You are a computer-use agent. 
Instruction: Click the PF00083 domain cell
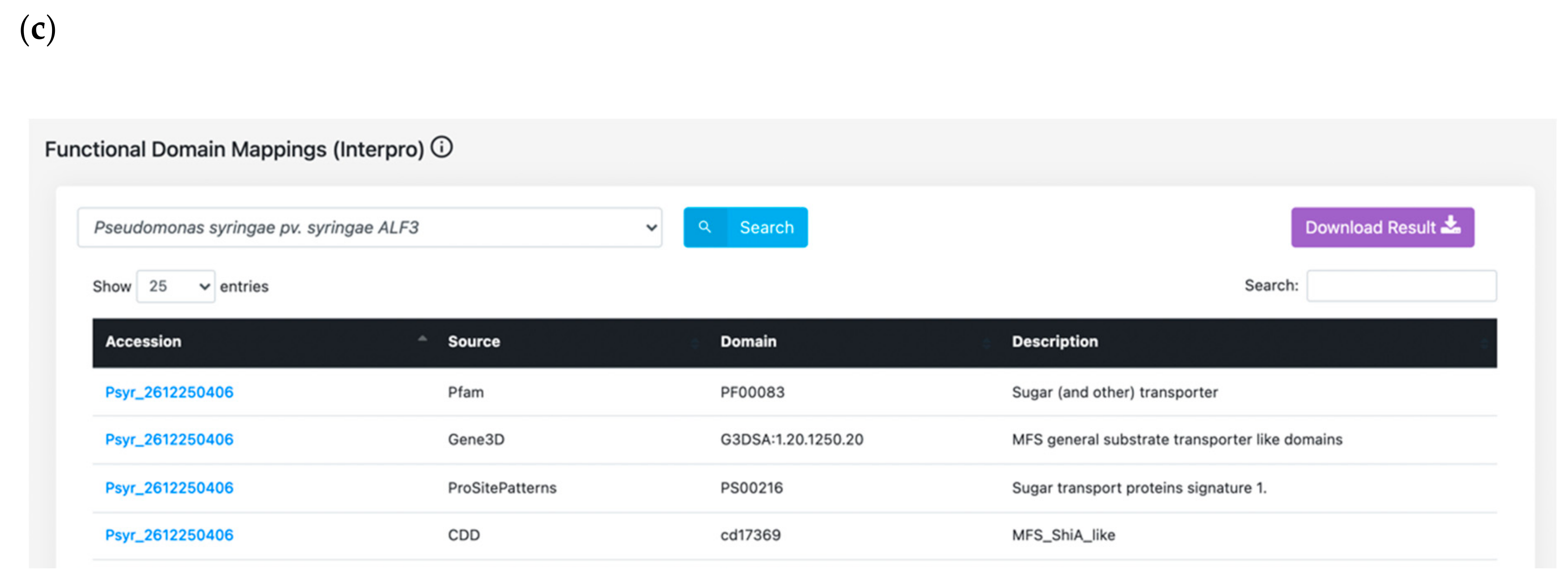point(752,392)
